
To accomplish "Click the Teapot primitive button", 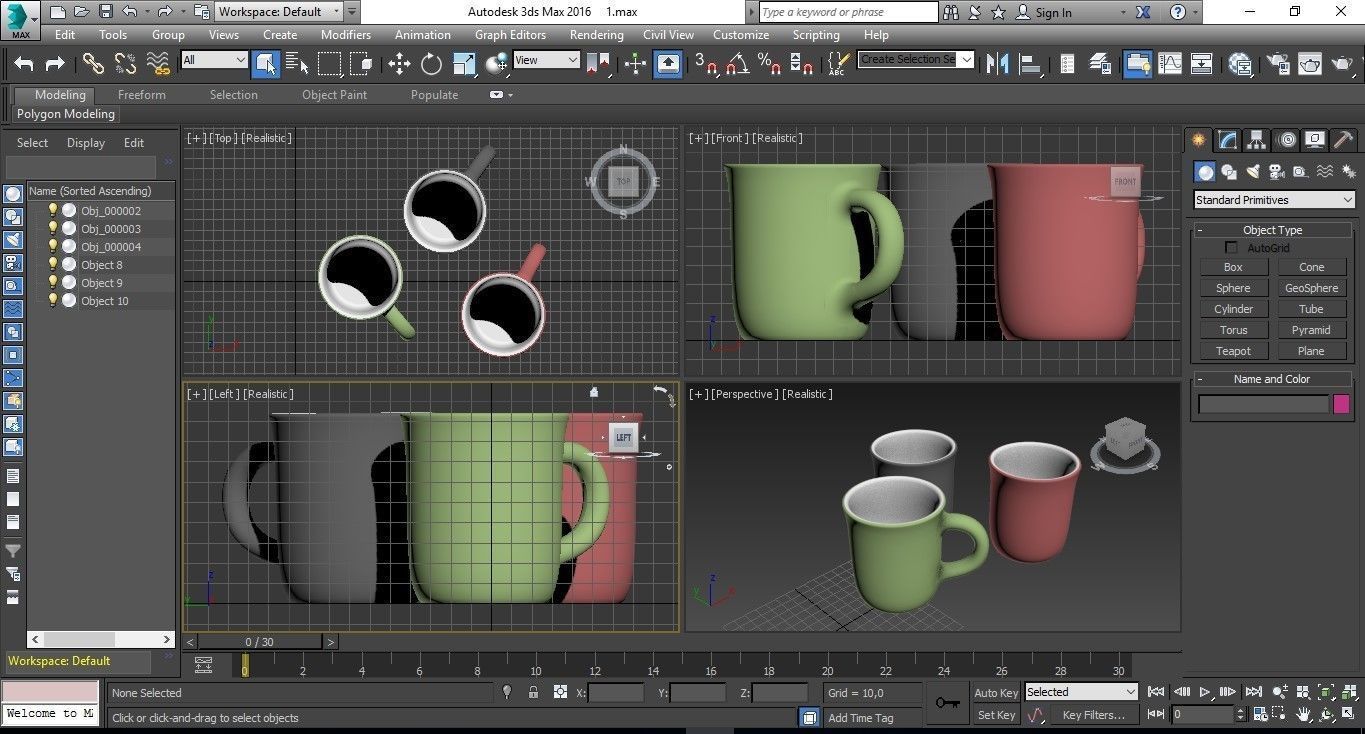I will [x=1233, y=351].
